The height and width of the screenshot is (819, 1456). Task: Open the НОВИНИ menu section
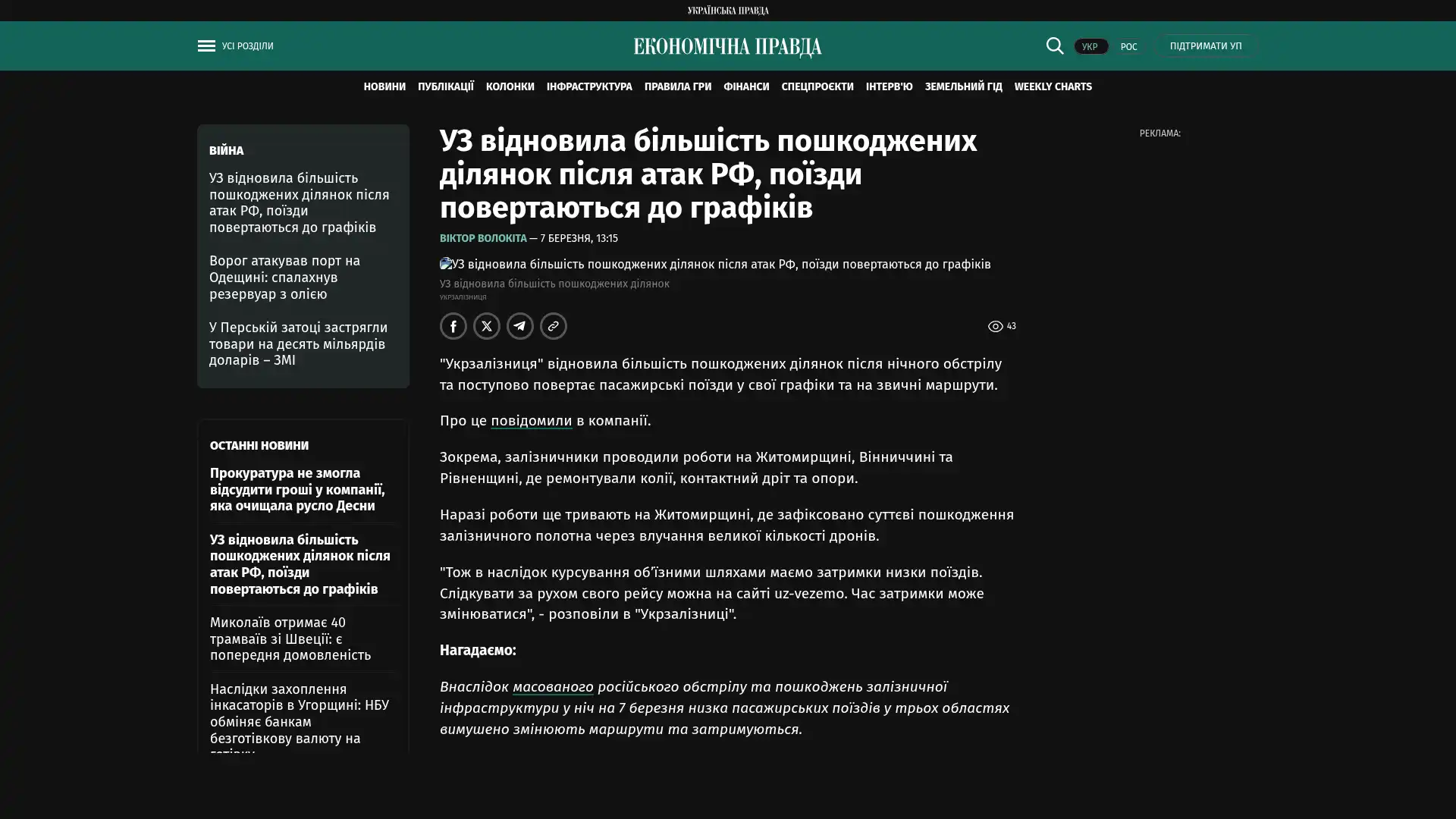(384, 86)
